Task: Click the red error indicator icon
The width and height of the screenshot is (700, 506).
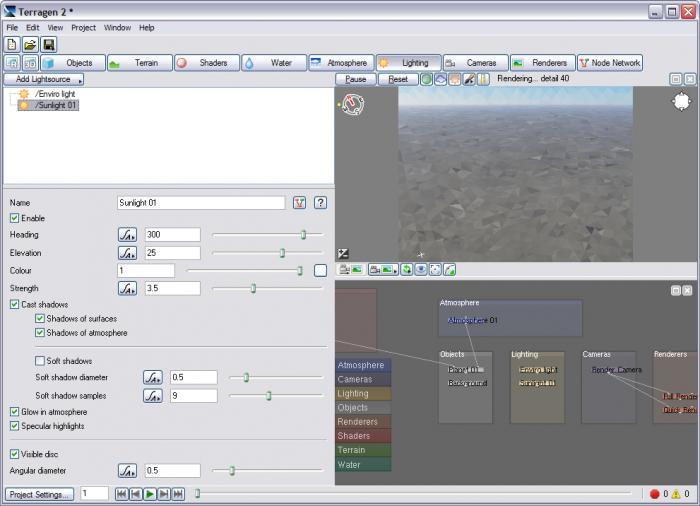Action: tap(654, 494)
